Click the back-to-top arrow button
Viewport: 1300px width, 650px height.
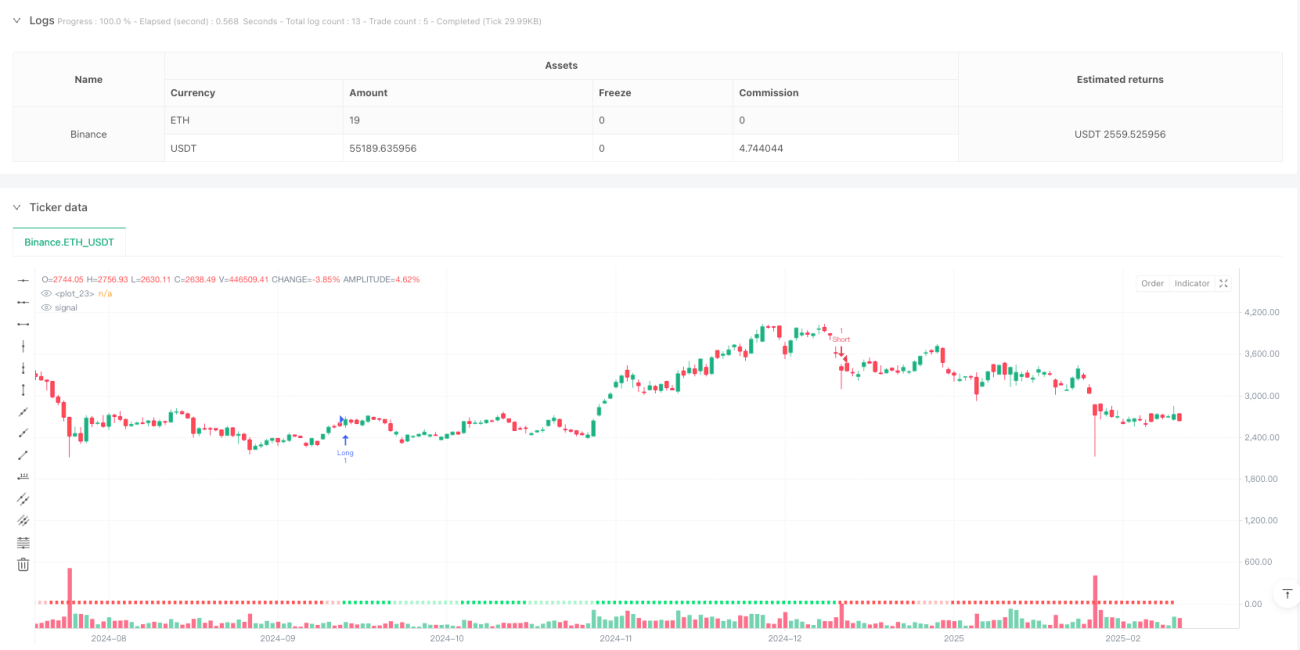coord(1284,595)
